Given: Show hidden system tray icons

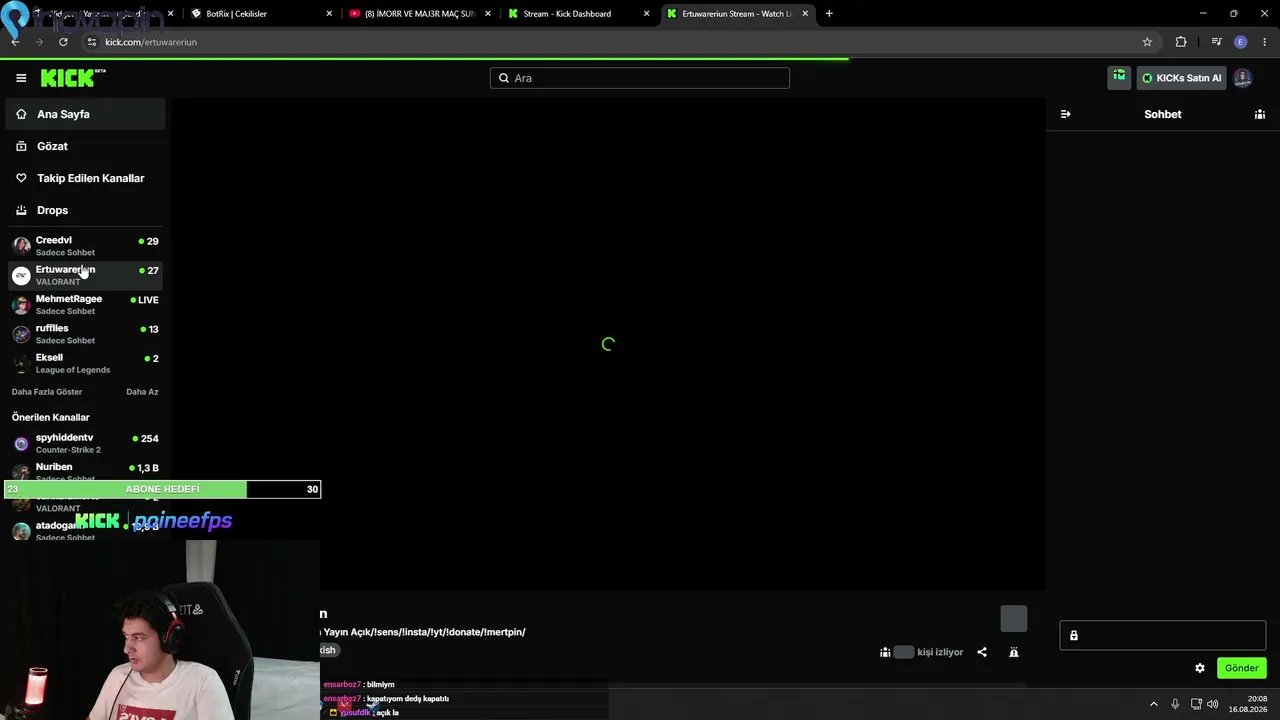Looking at the screenshot, I should 1153,704.
